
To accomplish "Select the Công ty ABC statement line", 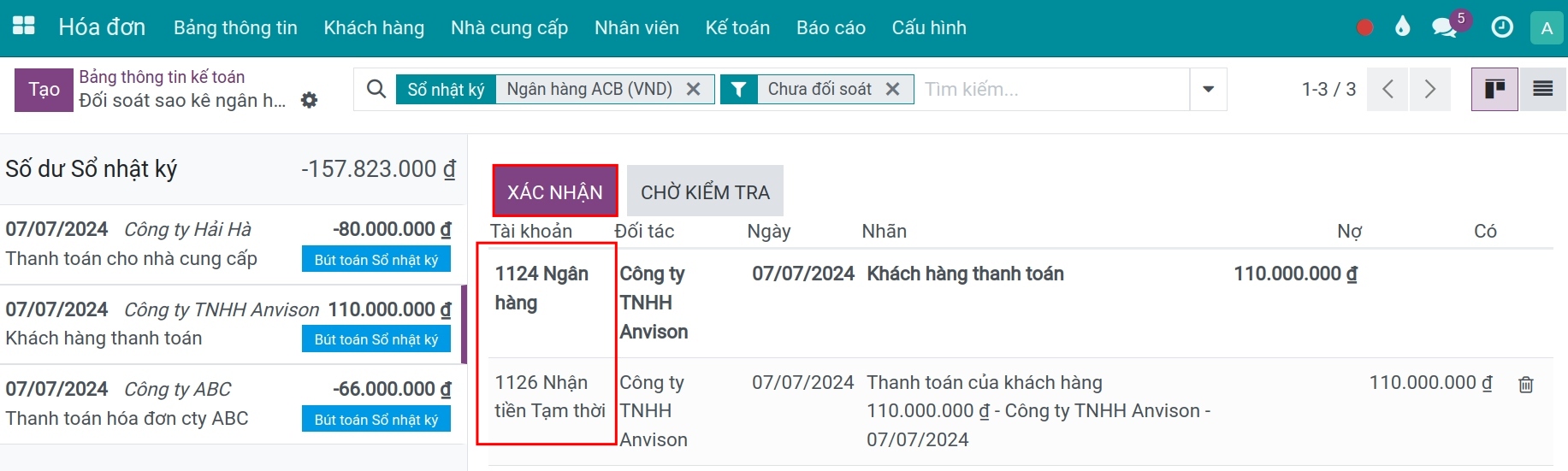I will pos(231,404).
